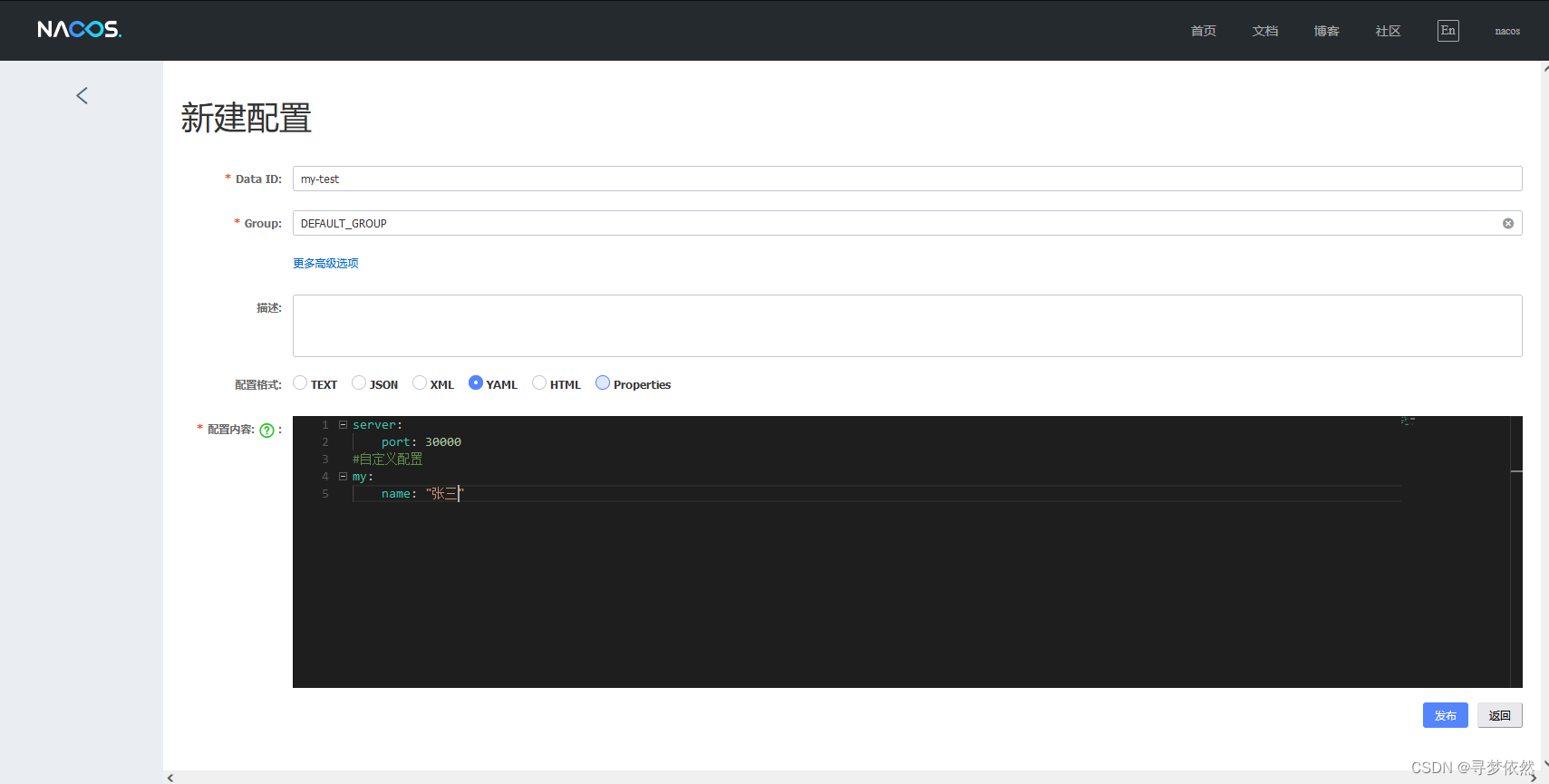The width and height of the screenshot is (1549, 784).
Task: Open the 文档 menu item
Action: [x=1265, y=31]
